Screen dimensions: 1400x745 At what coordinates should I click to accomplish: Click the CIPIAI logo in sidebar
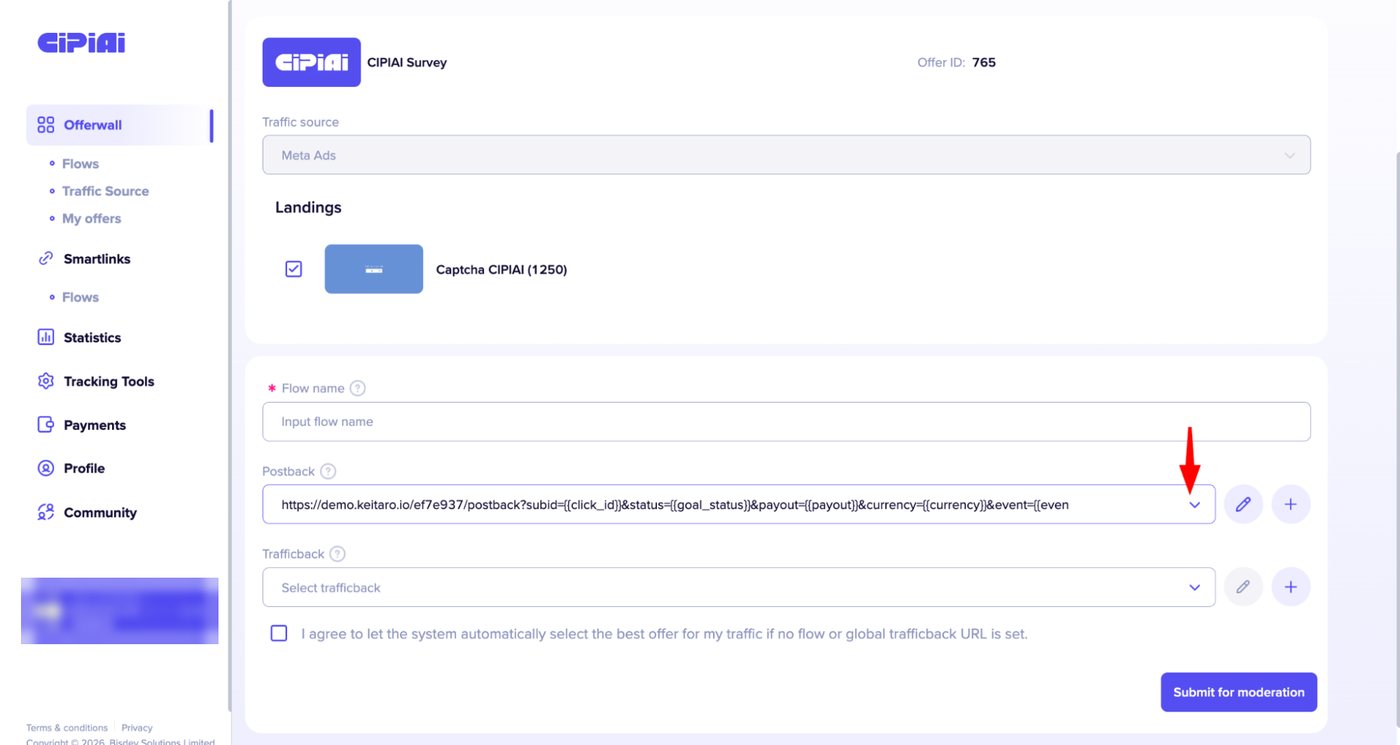(81, 42)
